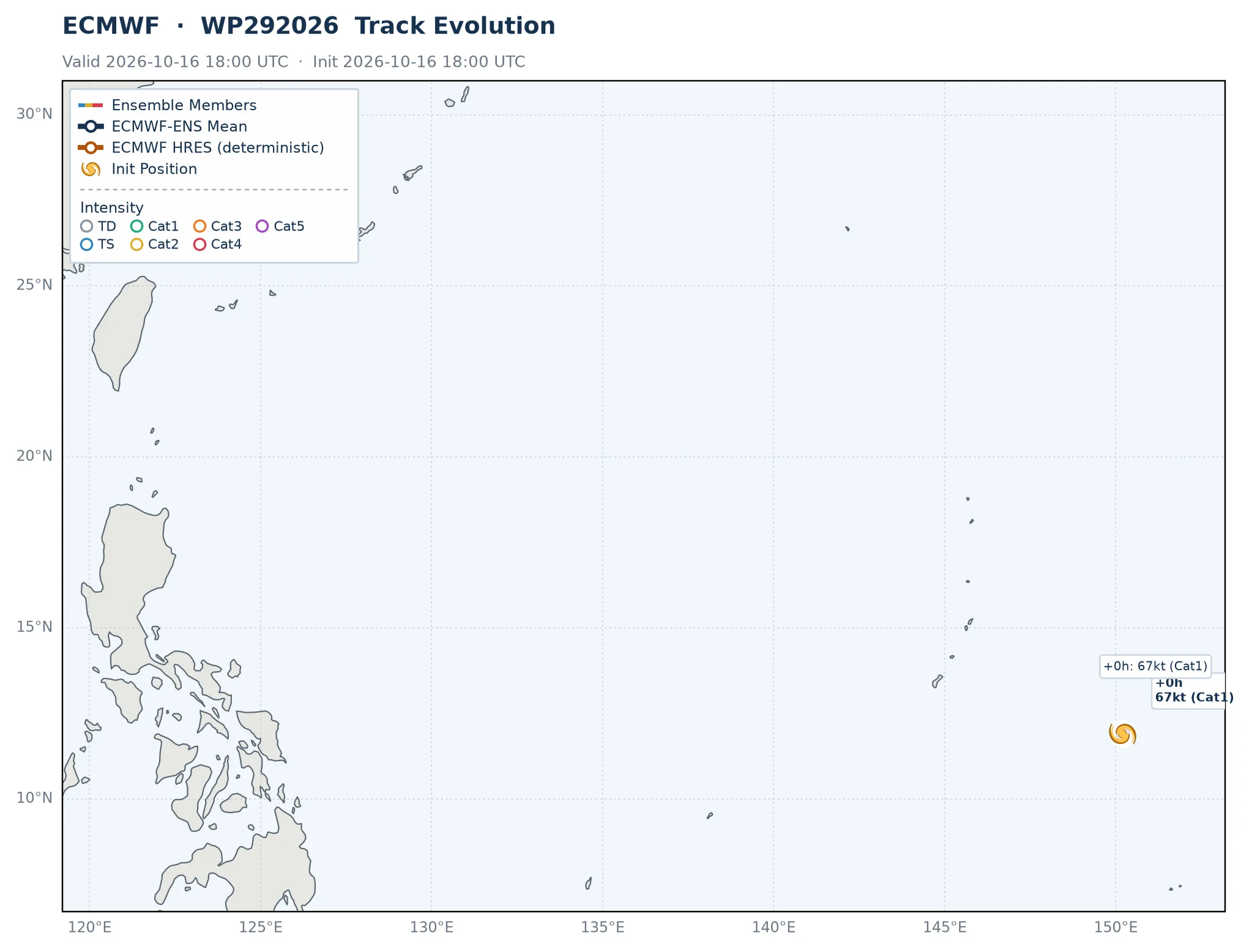Click the 15°N latitude axis label
Screen dimensions: 1241x952
click(x=34, y=627)
